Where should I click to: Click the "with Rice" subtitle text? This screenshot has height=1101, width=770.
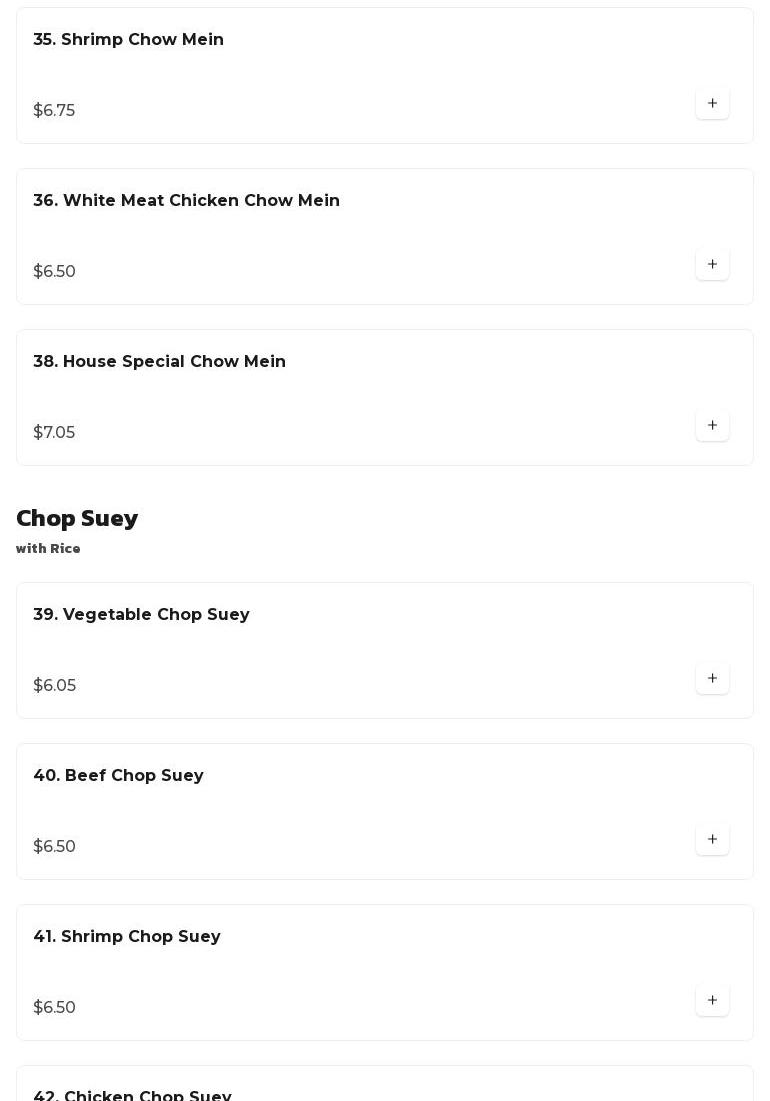pyautogui.click(x=48, y=549)
